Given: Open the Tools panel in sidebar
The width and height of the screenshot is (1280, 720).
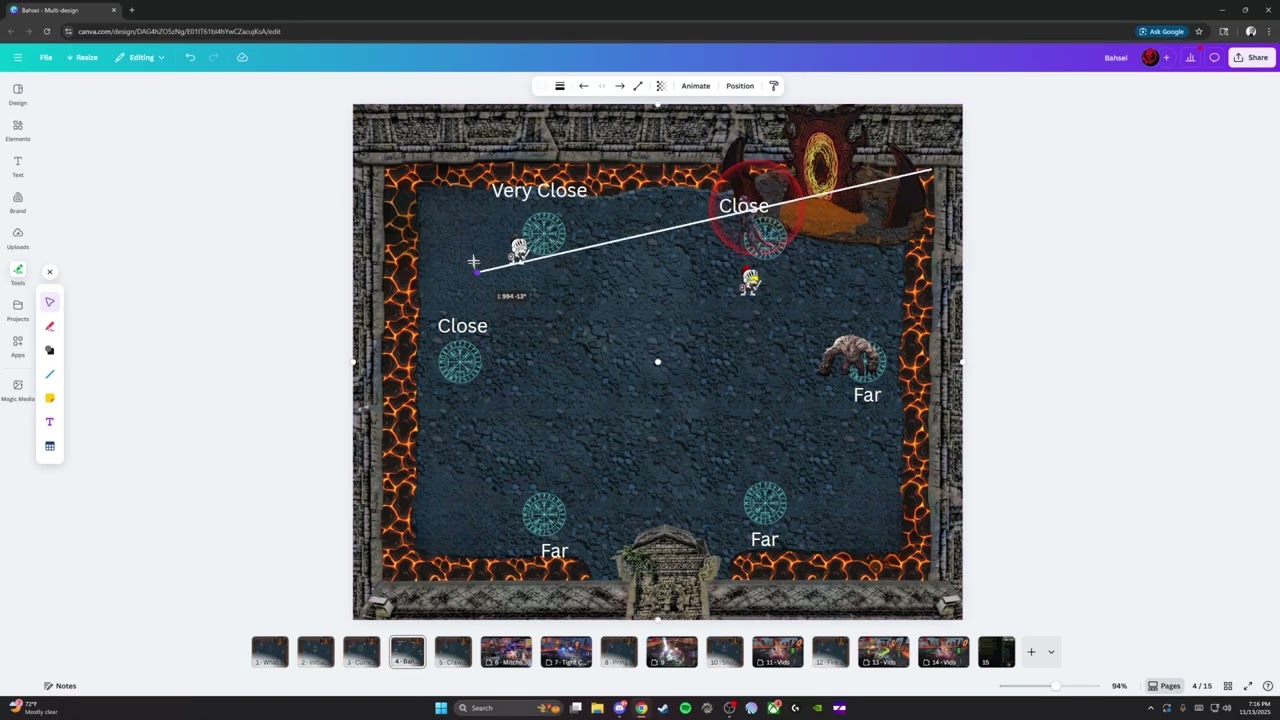Looking at the screenshot, I should (18, 274).
